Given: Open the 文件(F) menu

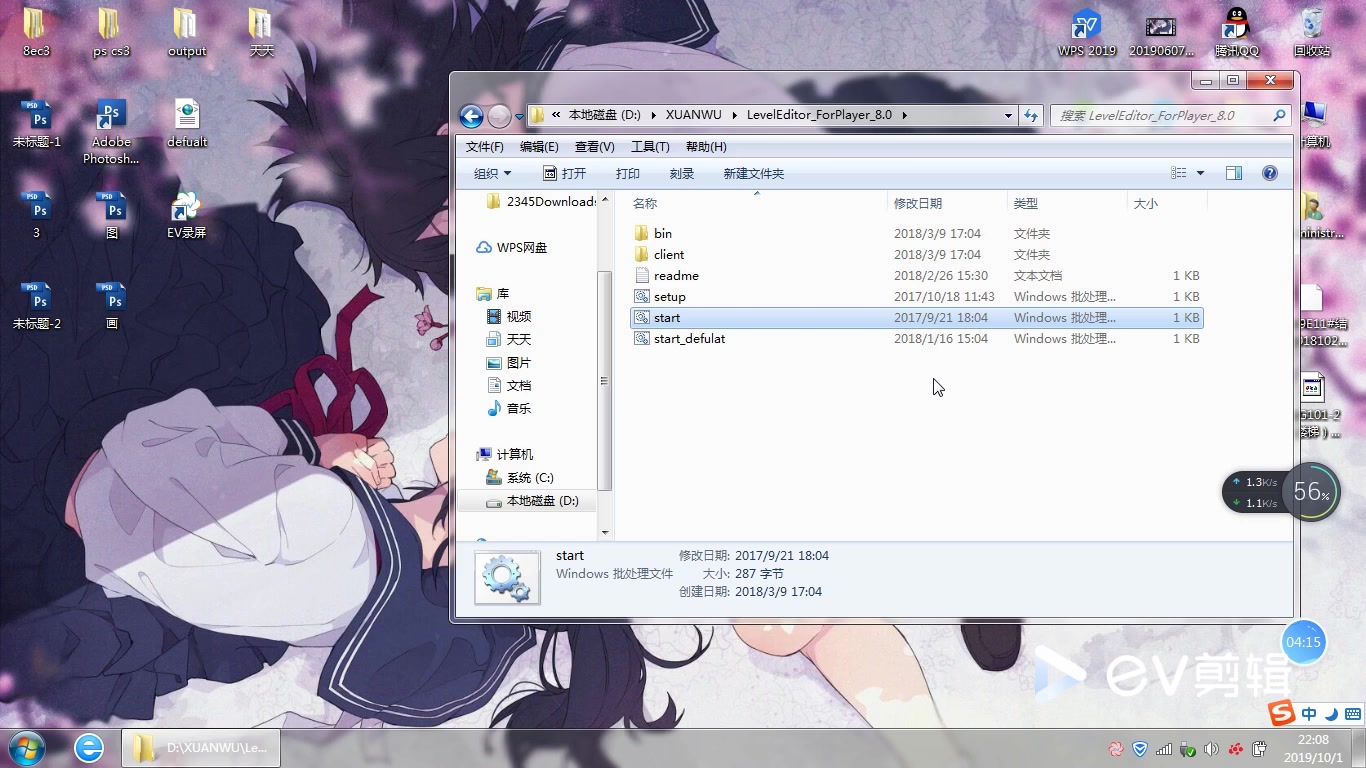Looking at the screenshot, I should [x=485, y=147].
